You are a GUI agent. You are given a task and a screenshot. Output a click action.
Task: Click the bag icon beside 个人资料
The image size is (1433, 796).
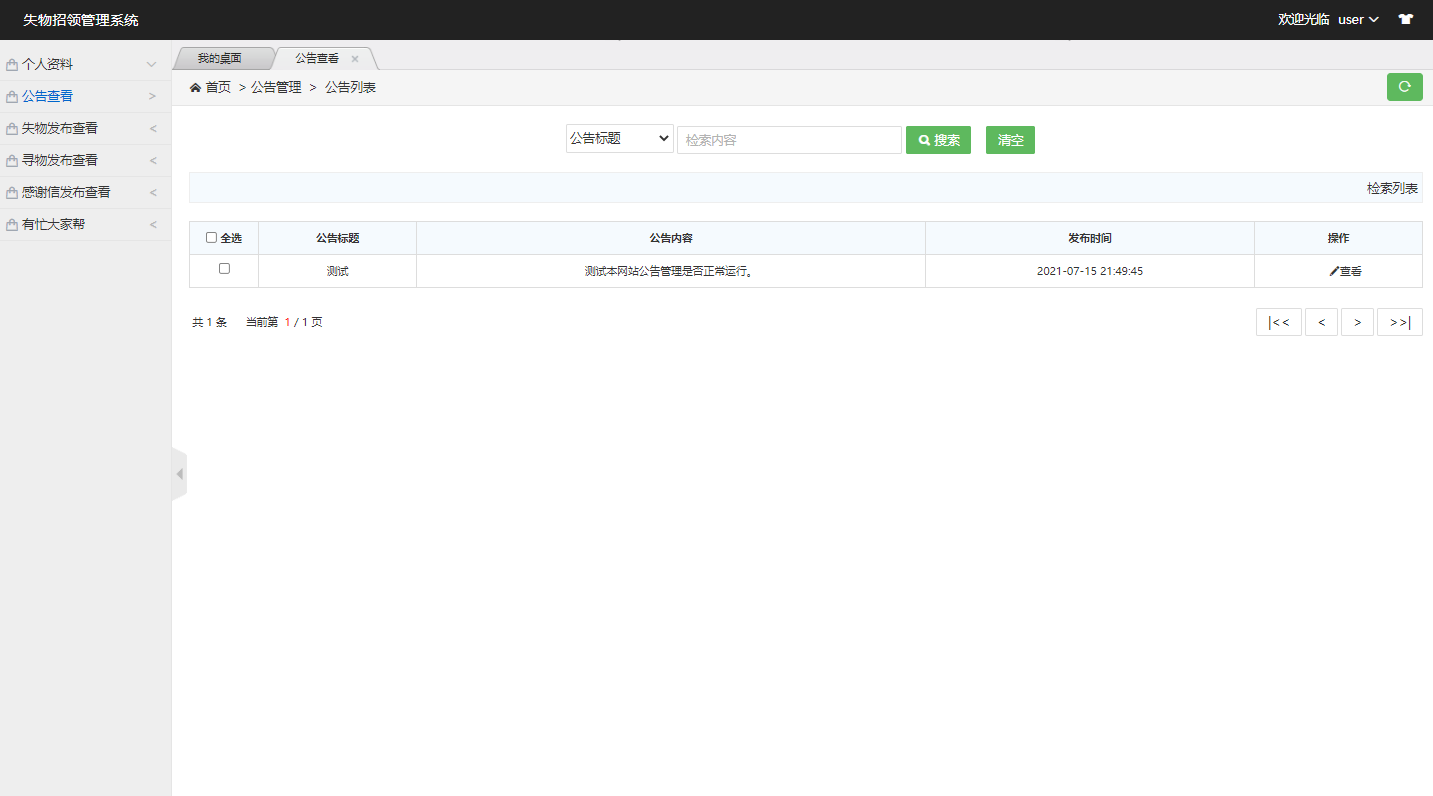click(12, 65)
